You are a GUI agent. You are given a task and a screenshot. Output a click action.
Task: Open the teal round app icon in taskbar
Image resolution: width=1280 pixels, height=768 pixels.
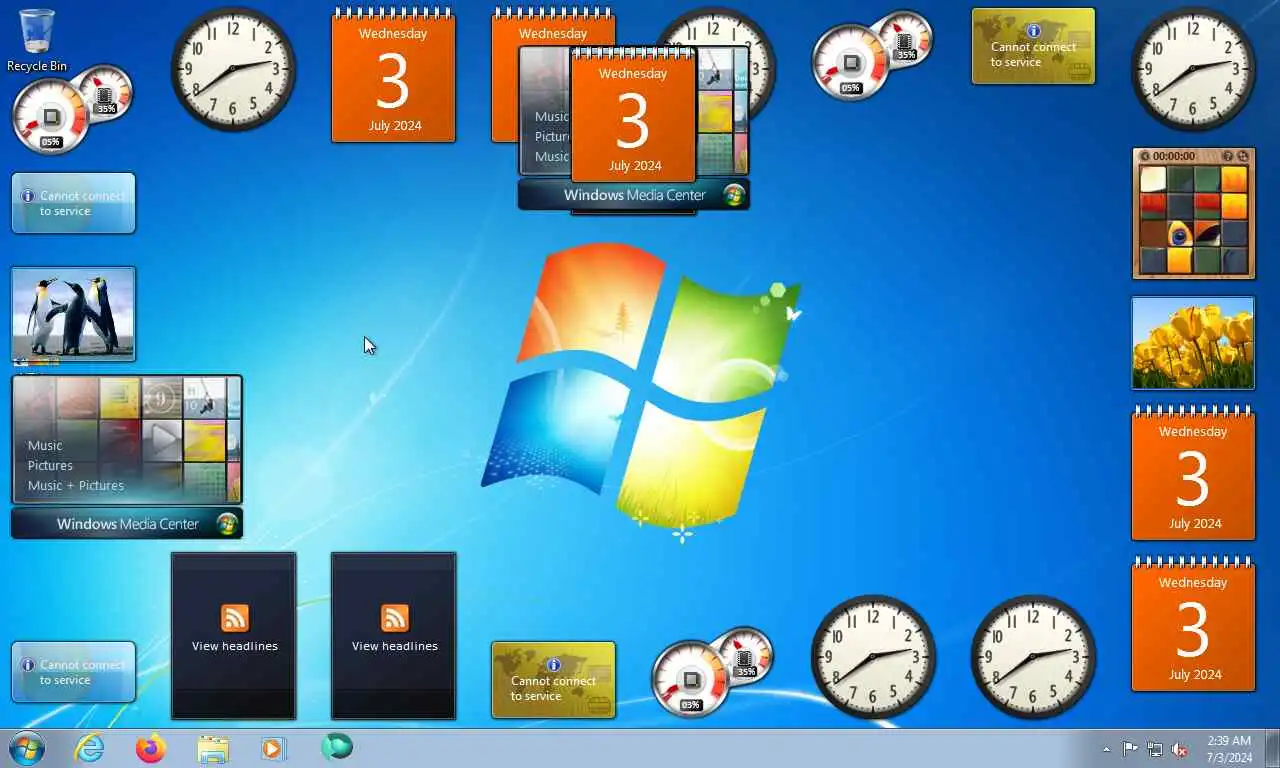click(336, 747)
